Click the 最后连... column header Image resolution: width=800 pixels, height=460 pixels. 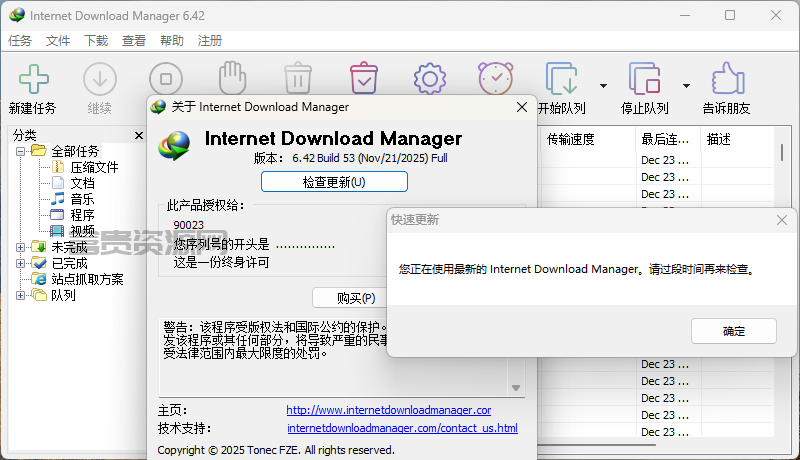(x=668, y=139)
